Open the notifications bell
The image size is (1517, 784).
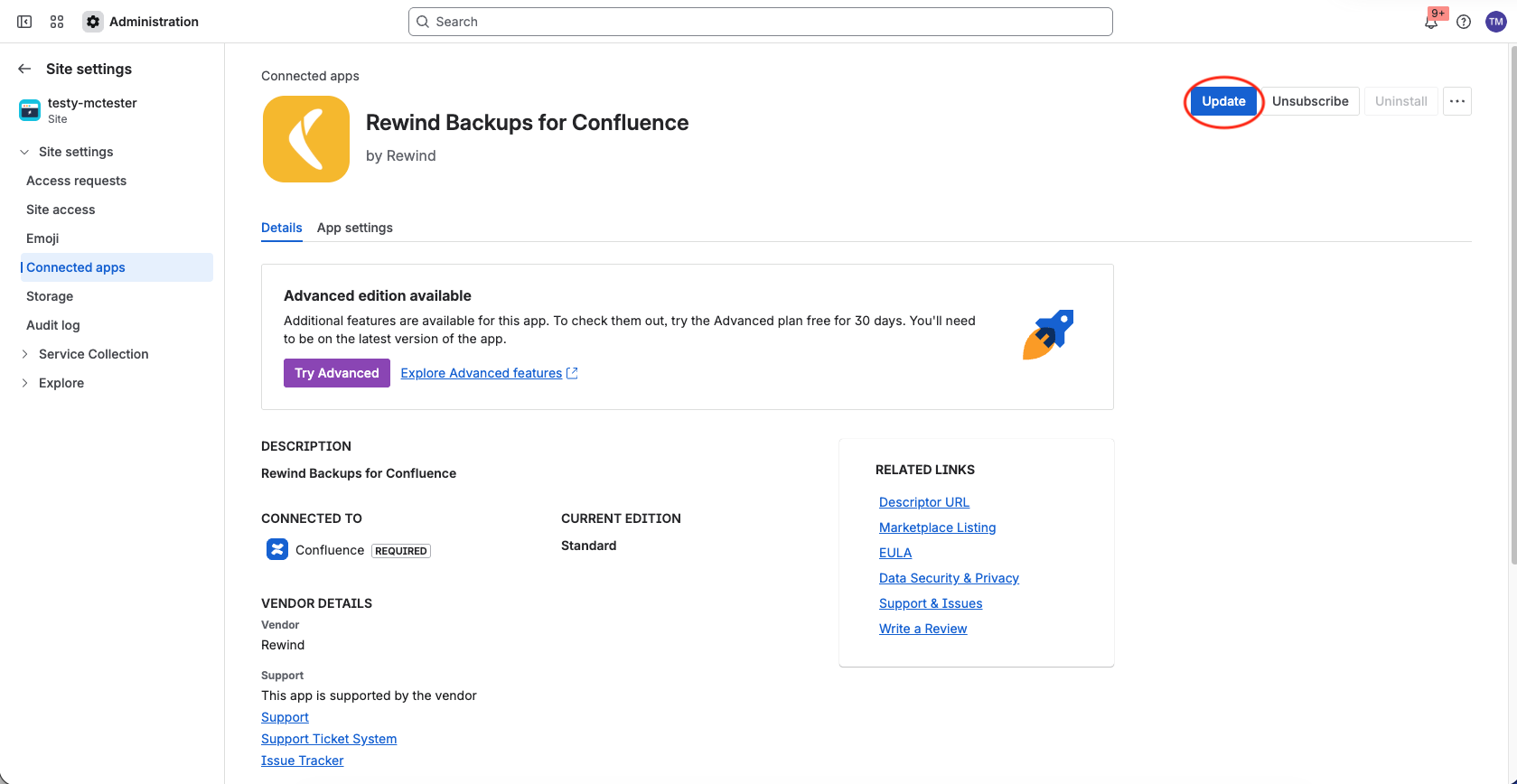coord(1431,22)
